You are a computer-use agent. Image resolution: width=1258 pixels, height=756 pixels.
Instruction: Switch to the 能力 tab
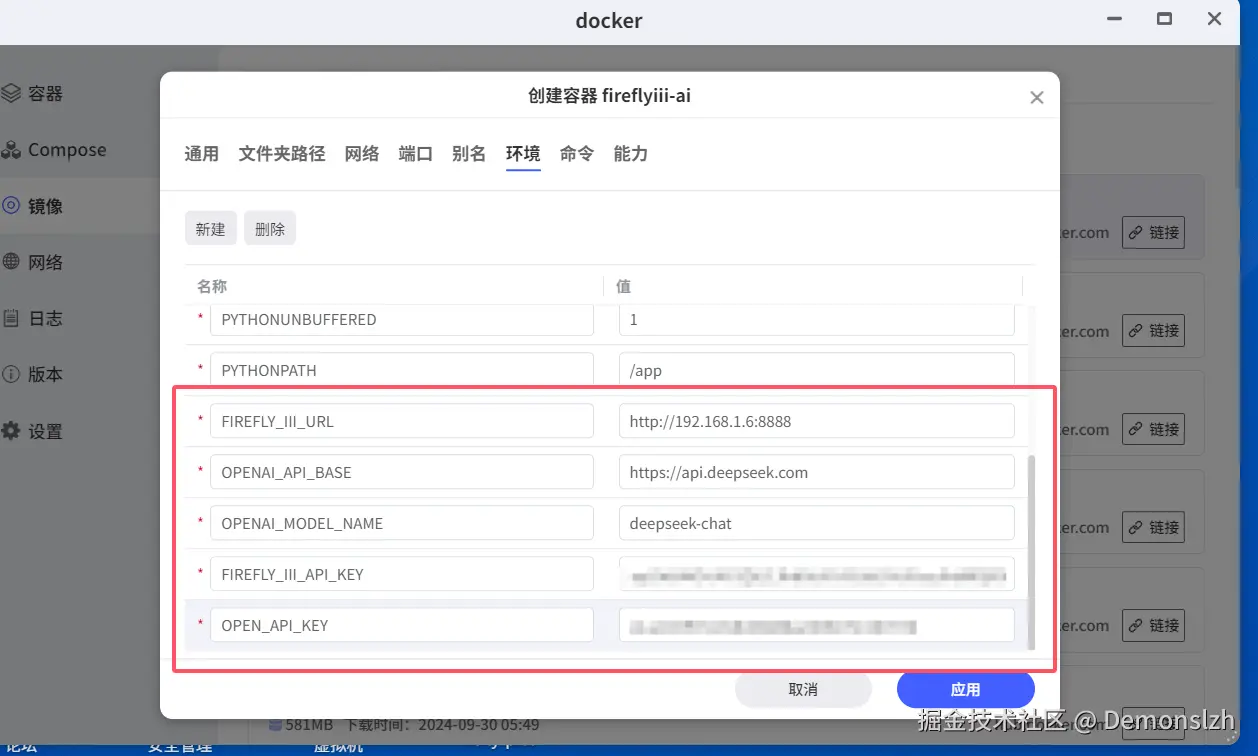point(630,154)
